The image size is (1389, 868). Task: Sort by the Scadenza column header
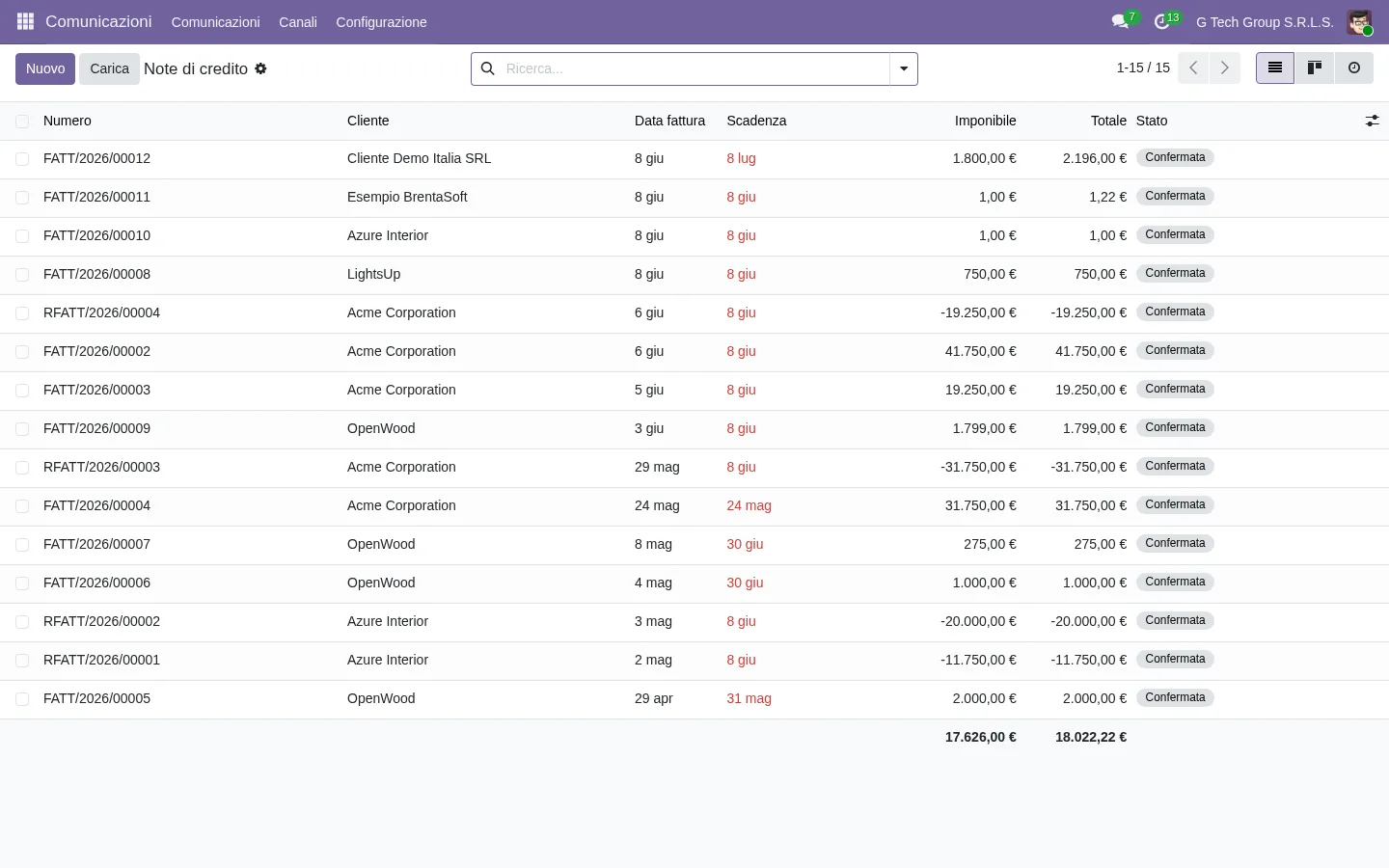(756, 121)
